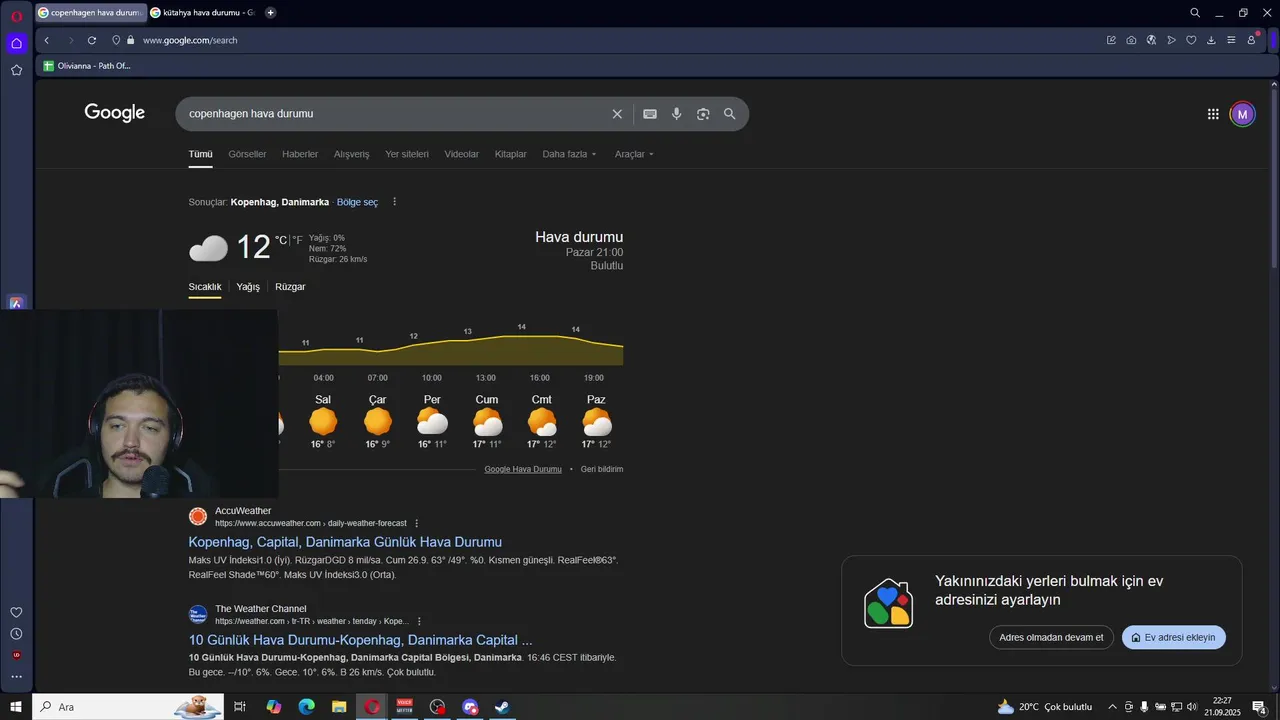Show the Rüzgar weather graph
1280x720 pixels.
290,287
